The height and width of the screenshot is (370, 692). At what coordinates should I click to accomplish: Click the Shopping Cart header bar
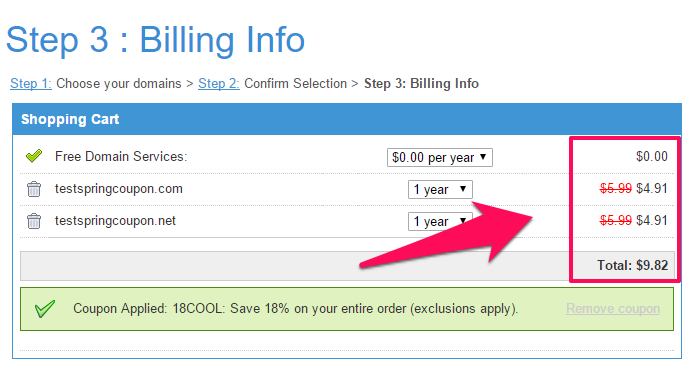347,119
